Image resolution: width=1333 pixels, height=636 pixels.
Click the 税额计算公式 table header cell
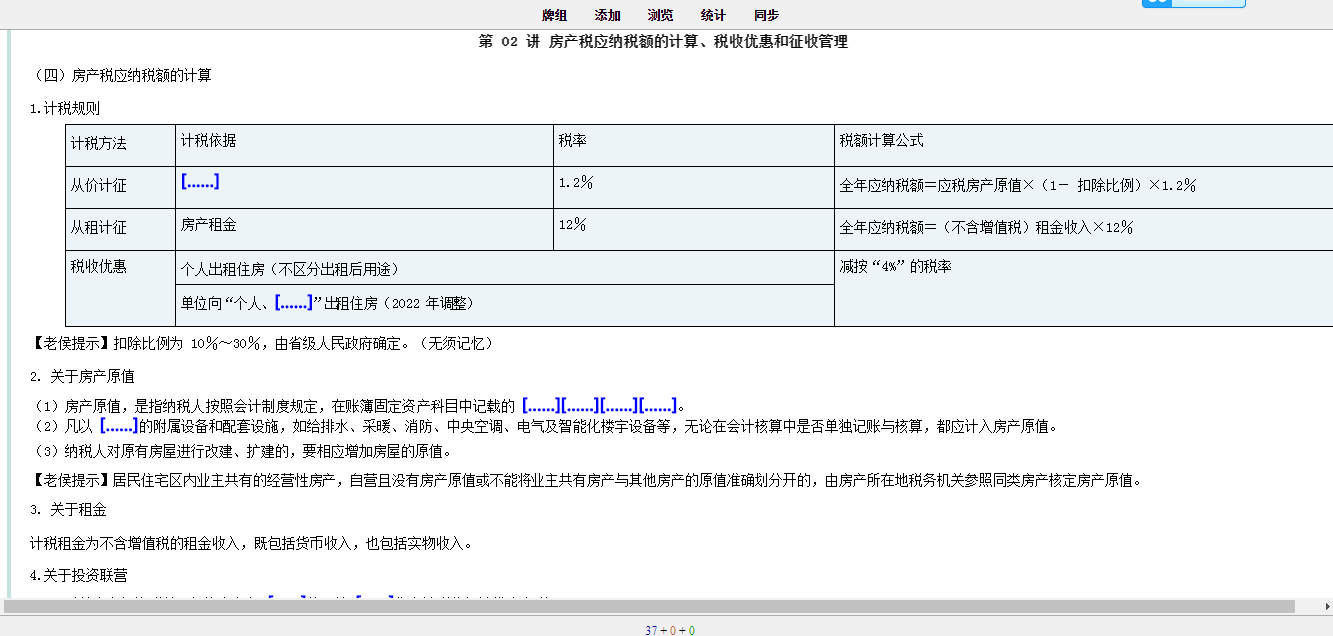[x=1083, y=145]
